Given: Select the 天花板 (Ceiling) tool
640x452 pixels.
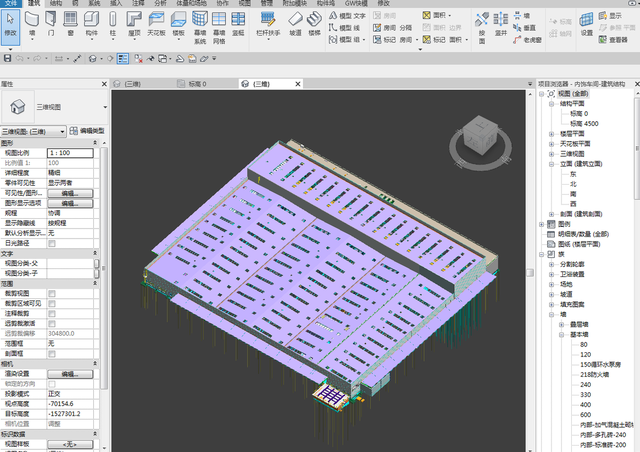Looking at the screenshot, I should (x=156, y=24).
